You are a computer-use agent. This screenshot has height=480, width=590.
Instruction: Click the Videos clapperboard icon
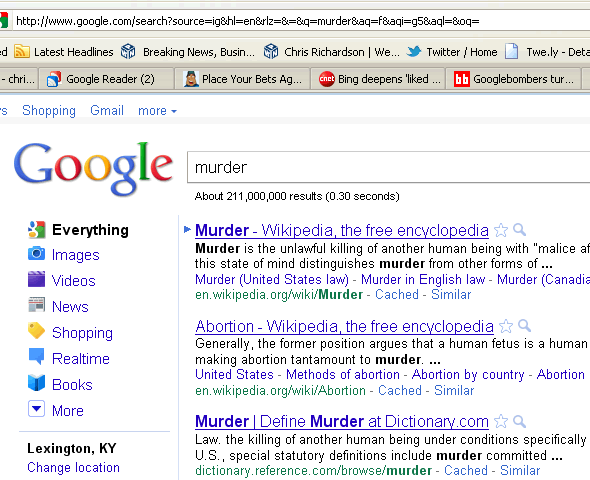36,279
